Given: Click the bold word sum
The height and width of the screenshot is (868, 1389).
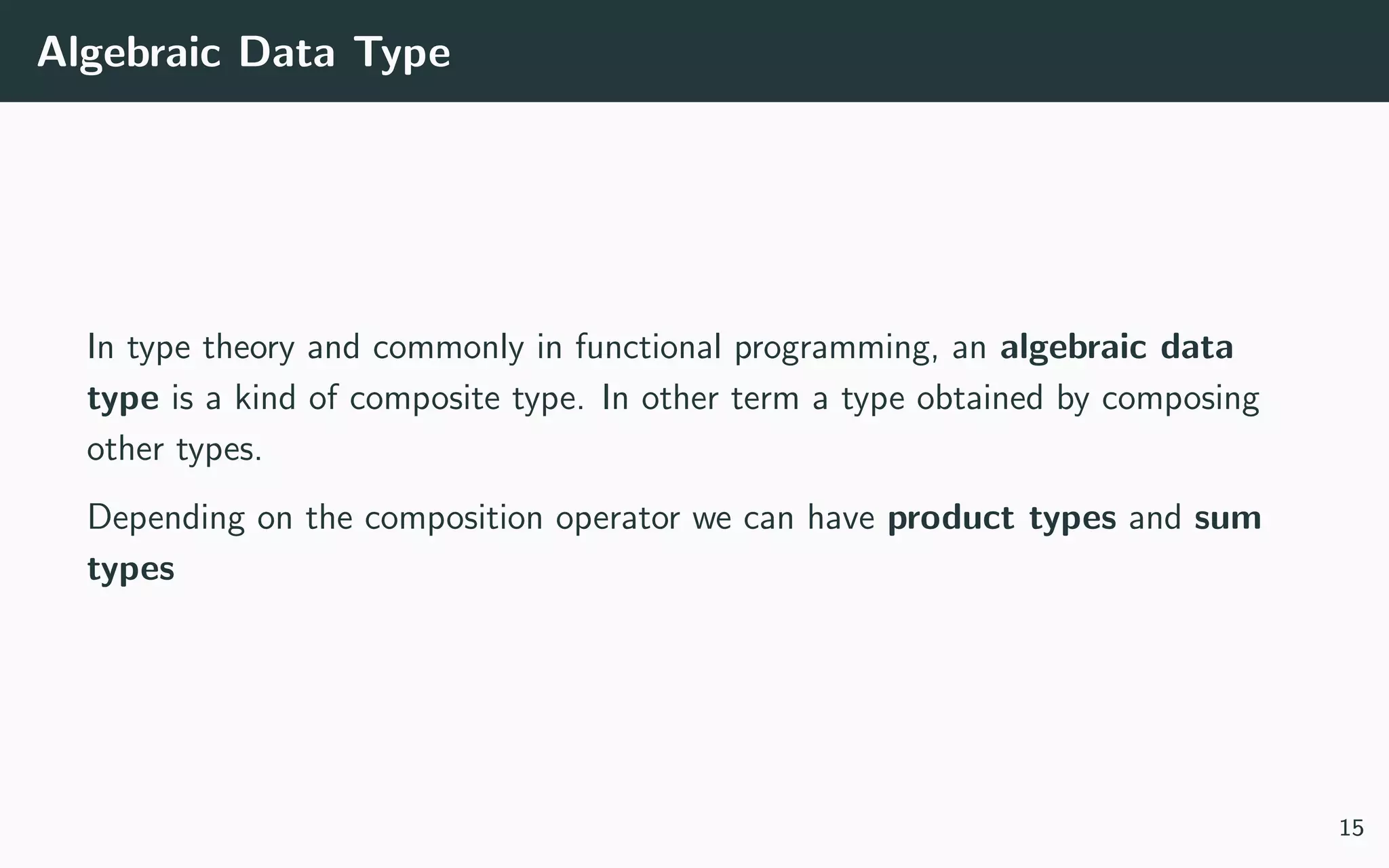Looking at the screenshot, I should [1228, 518].
